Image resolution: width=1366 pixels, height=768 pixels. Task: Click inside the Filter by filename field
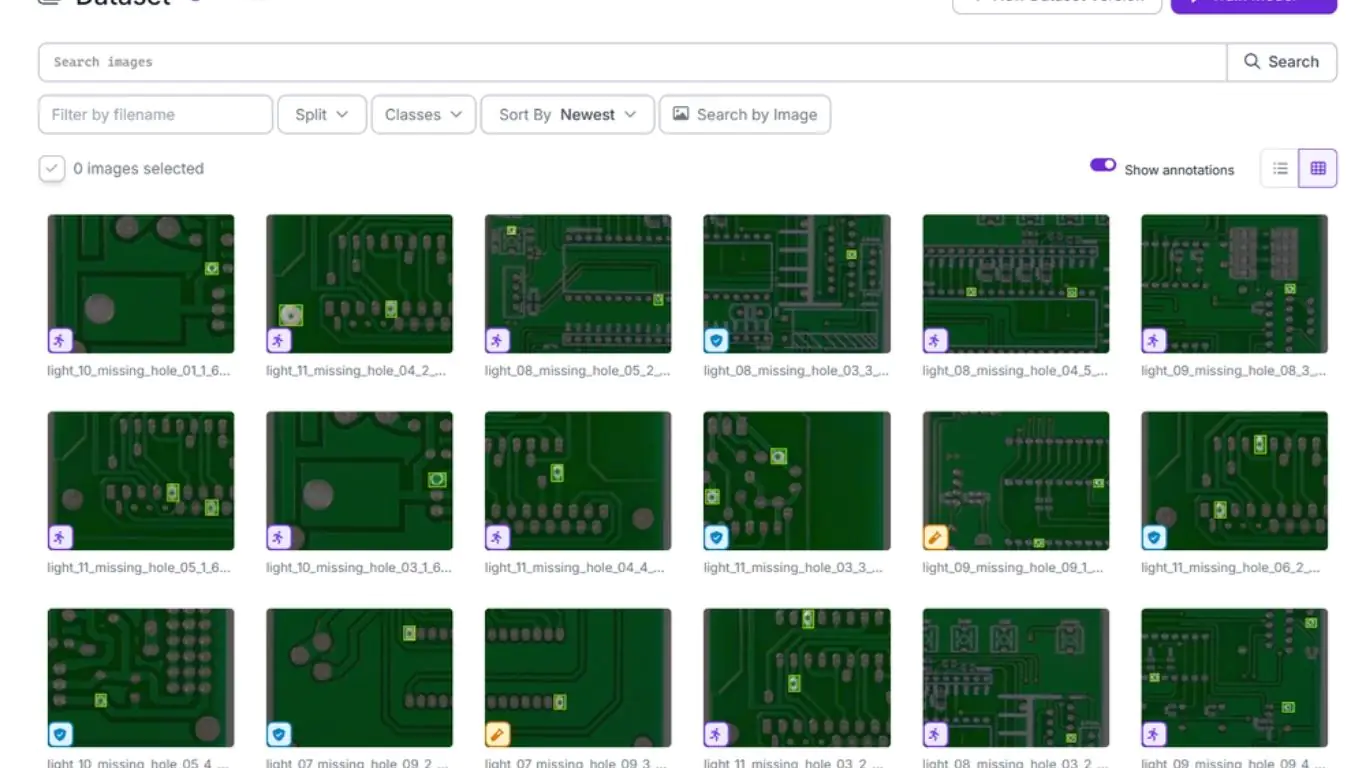154,114
